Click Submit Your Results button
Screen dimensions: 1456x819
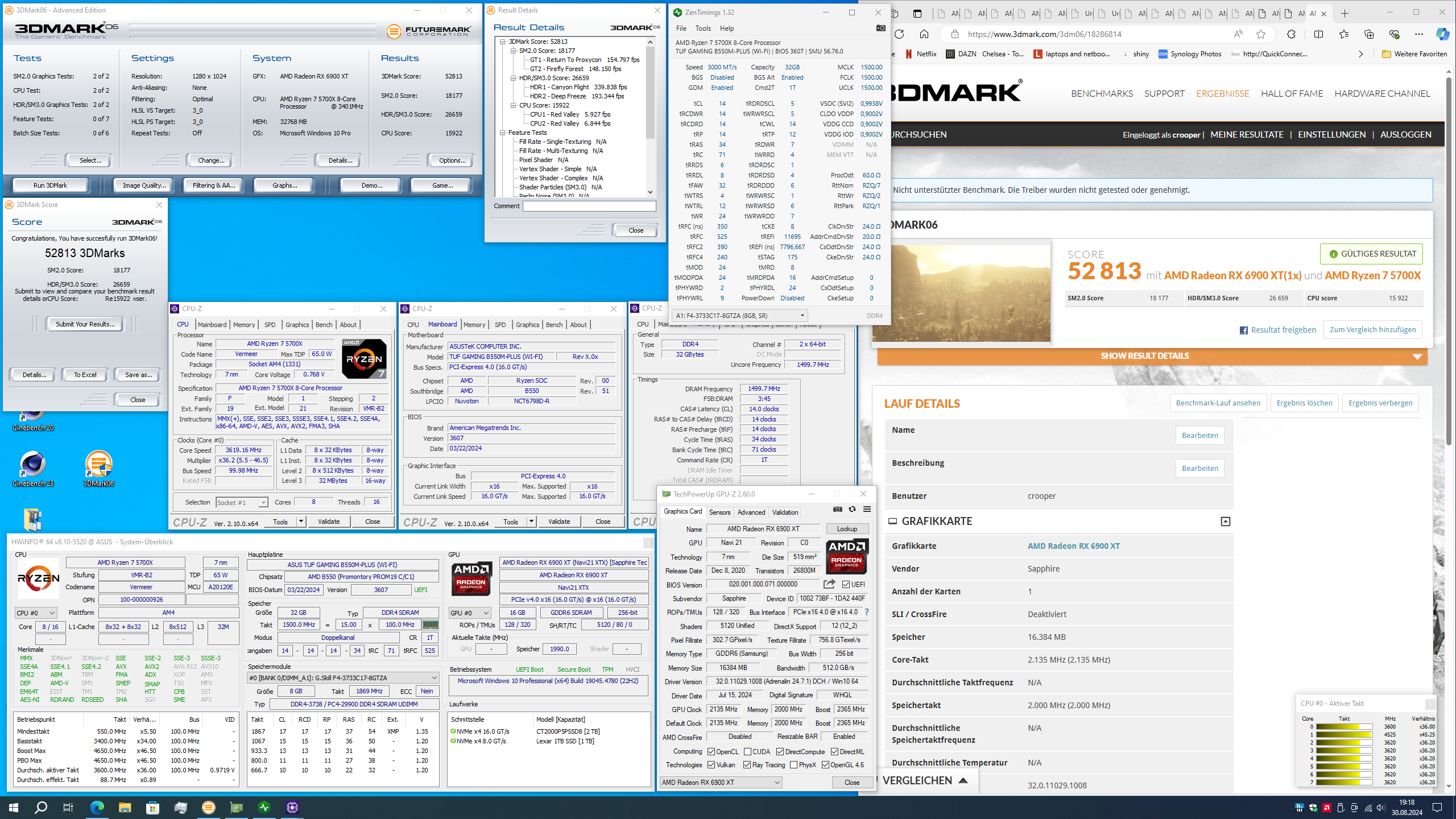tap(85, 324)
